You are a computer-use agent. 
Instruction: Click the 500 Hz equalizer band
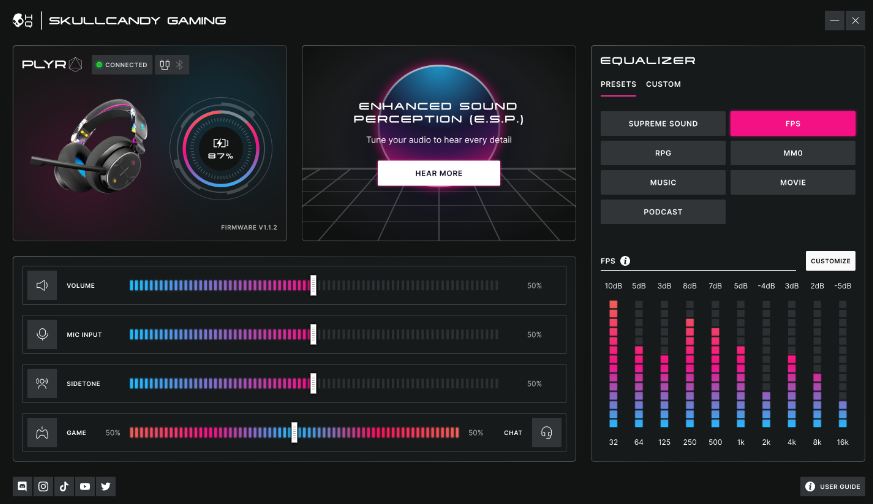point(715,364)
